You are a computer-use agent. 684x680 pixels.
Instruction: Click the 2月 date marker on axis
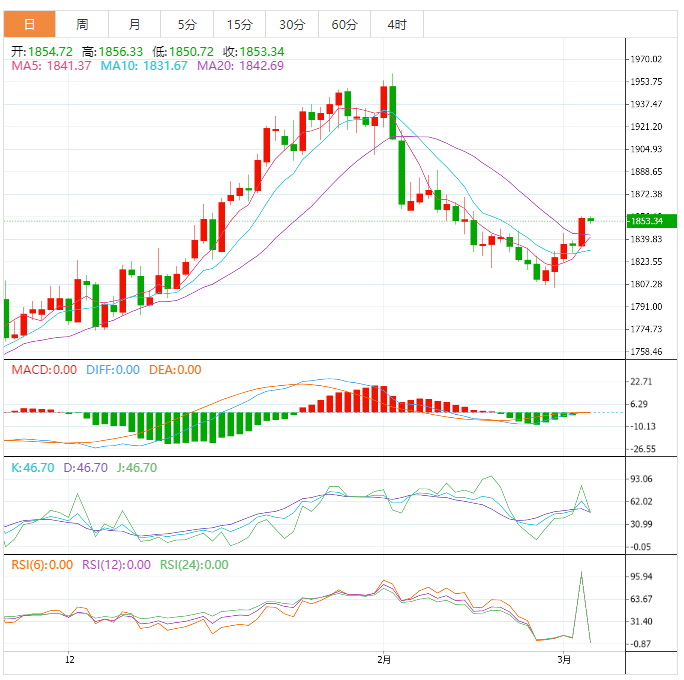(385, 660)
